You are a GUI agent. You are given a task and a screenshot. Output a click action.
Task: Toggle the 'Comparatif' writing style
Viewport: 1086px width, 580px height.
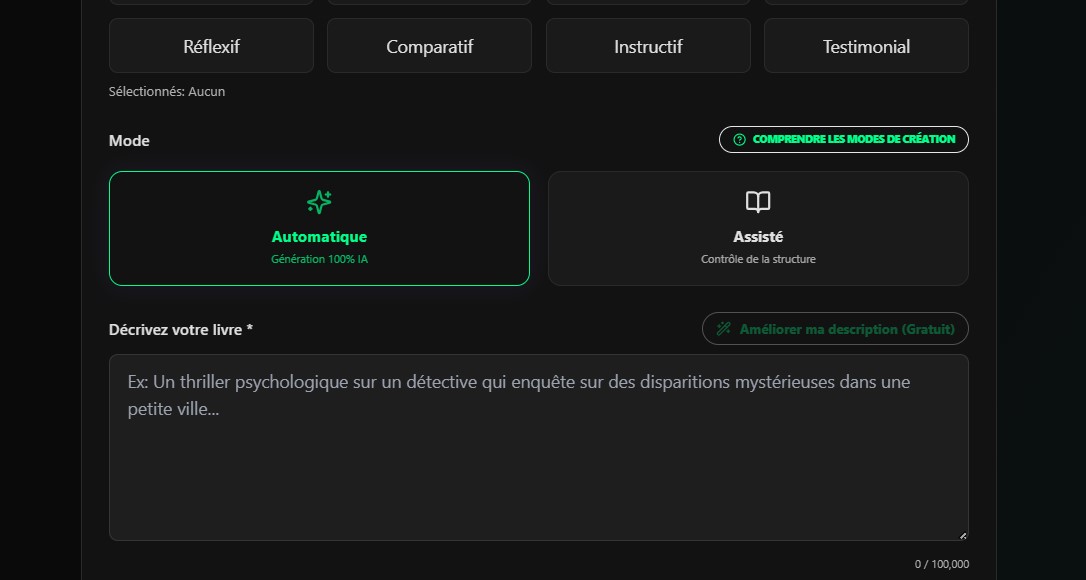point(429,45)
